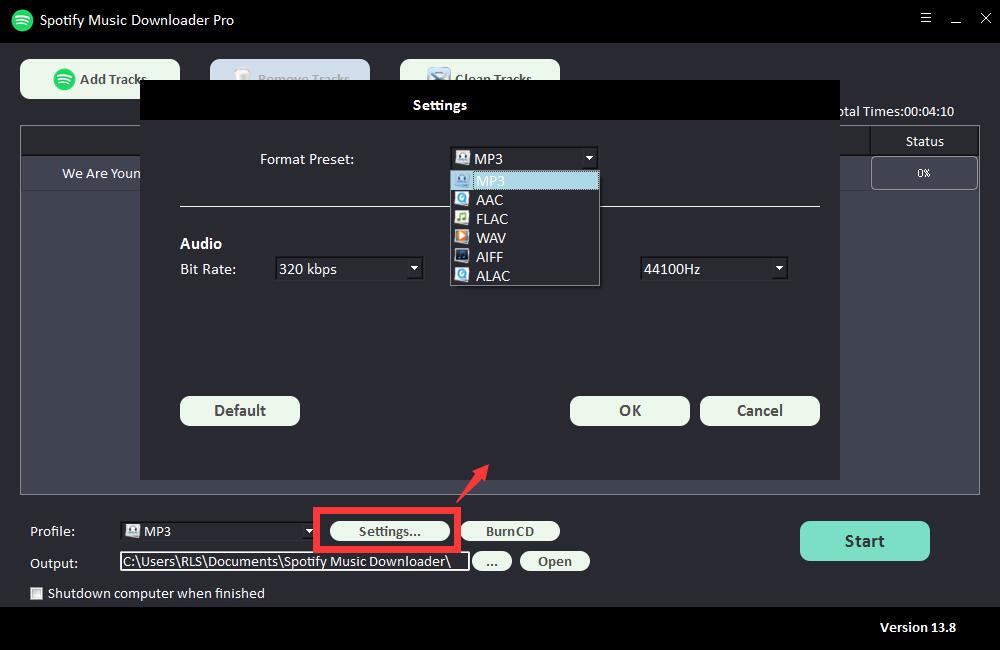The width and height of the screenshot is (1000, 650).
Task: Choose WAV from the format list
Action: [x=491, y=237]
